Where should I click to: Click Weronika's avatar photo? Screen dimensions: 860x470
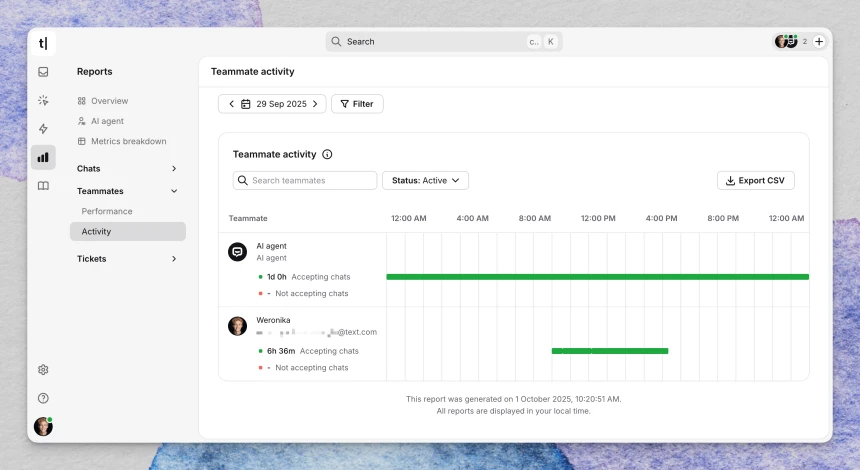pyautogui.click(x=237, y=326)
